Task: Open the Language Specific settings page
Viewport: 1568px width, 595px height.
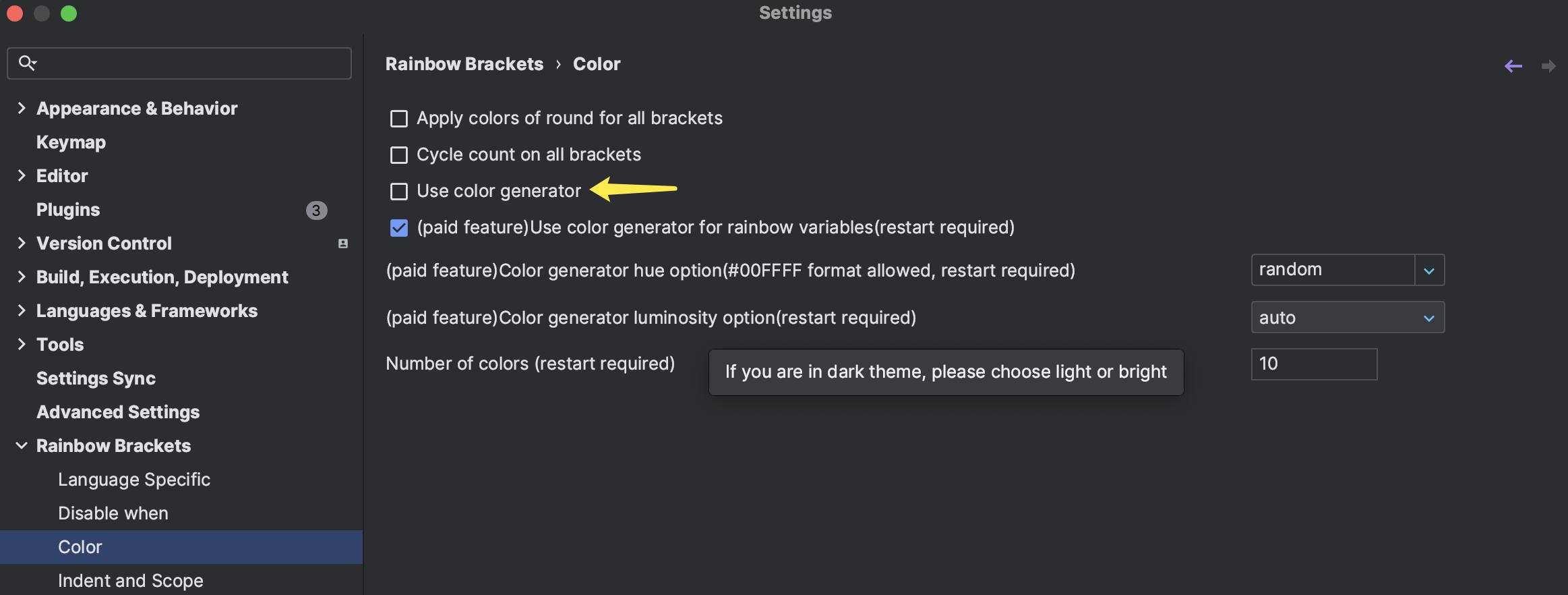Action: [x=134, y=480]
